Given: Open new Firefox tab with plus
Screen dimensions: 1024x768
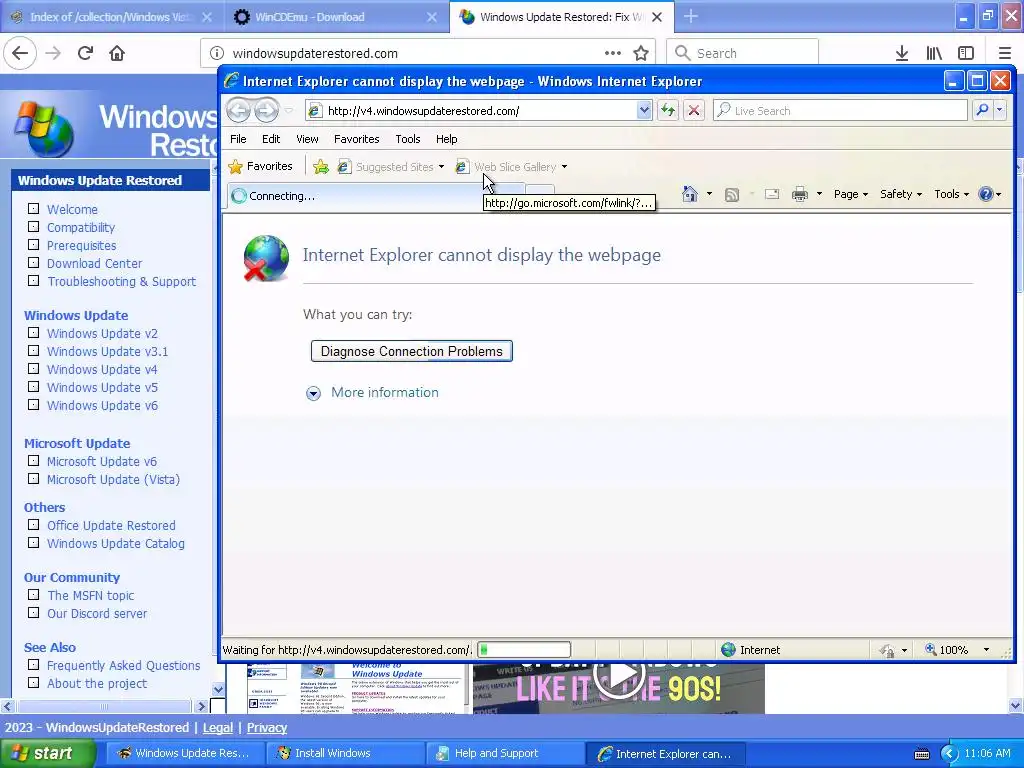Looking at the screenshot, I should (690, 17).
